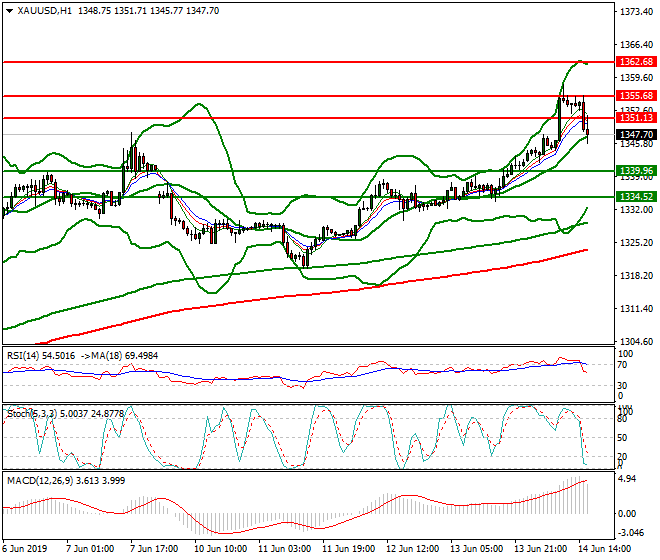This screenshot has width=660, height=560.
Task: Click the 1332.00 price scale value
Action: tap(636, 210)
